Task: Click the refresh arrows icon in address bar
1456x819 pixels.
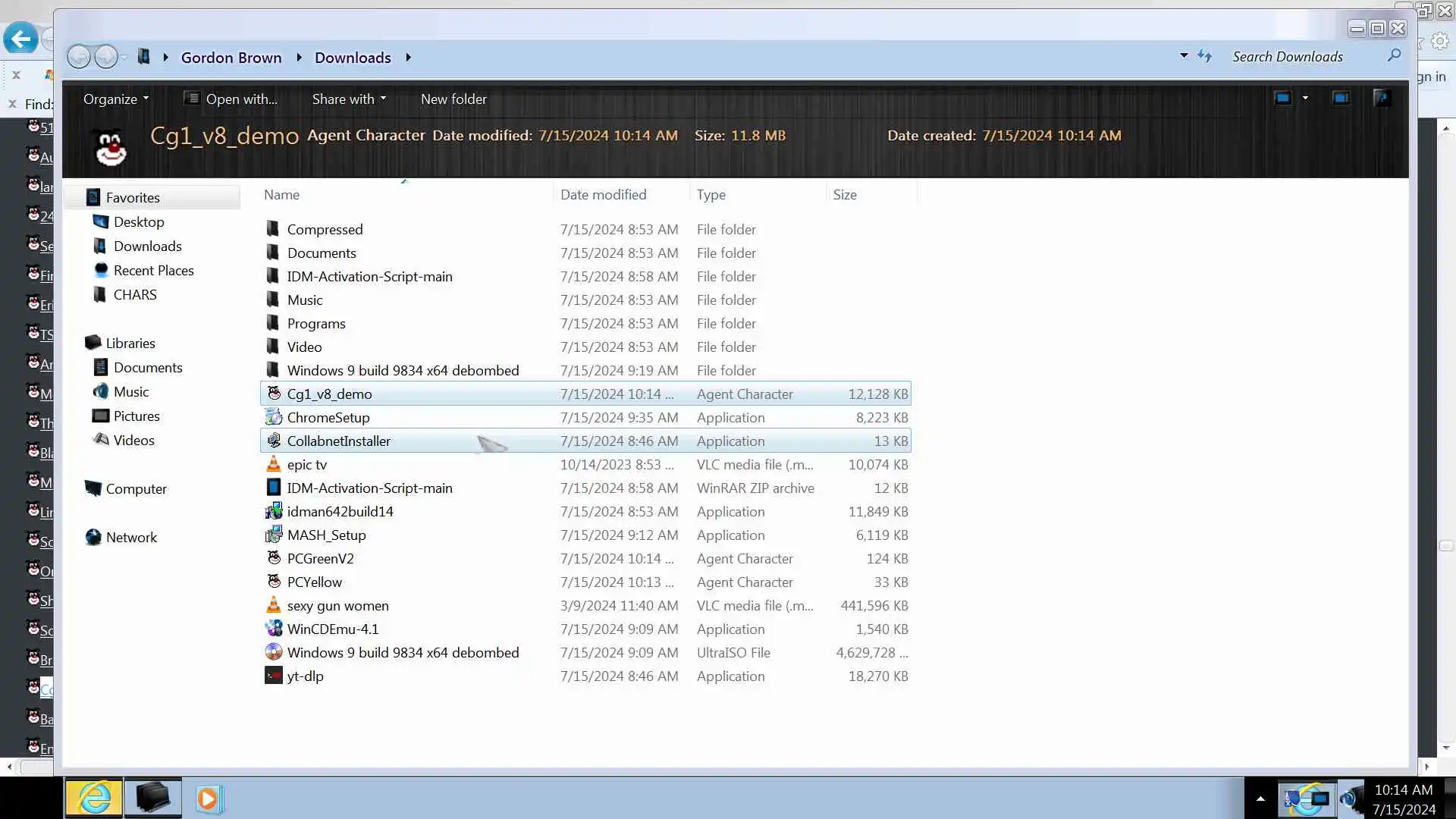Action: tap(1204, 56)
